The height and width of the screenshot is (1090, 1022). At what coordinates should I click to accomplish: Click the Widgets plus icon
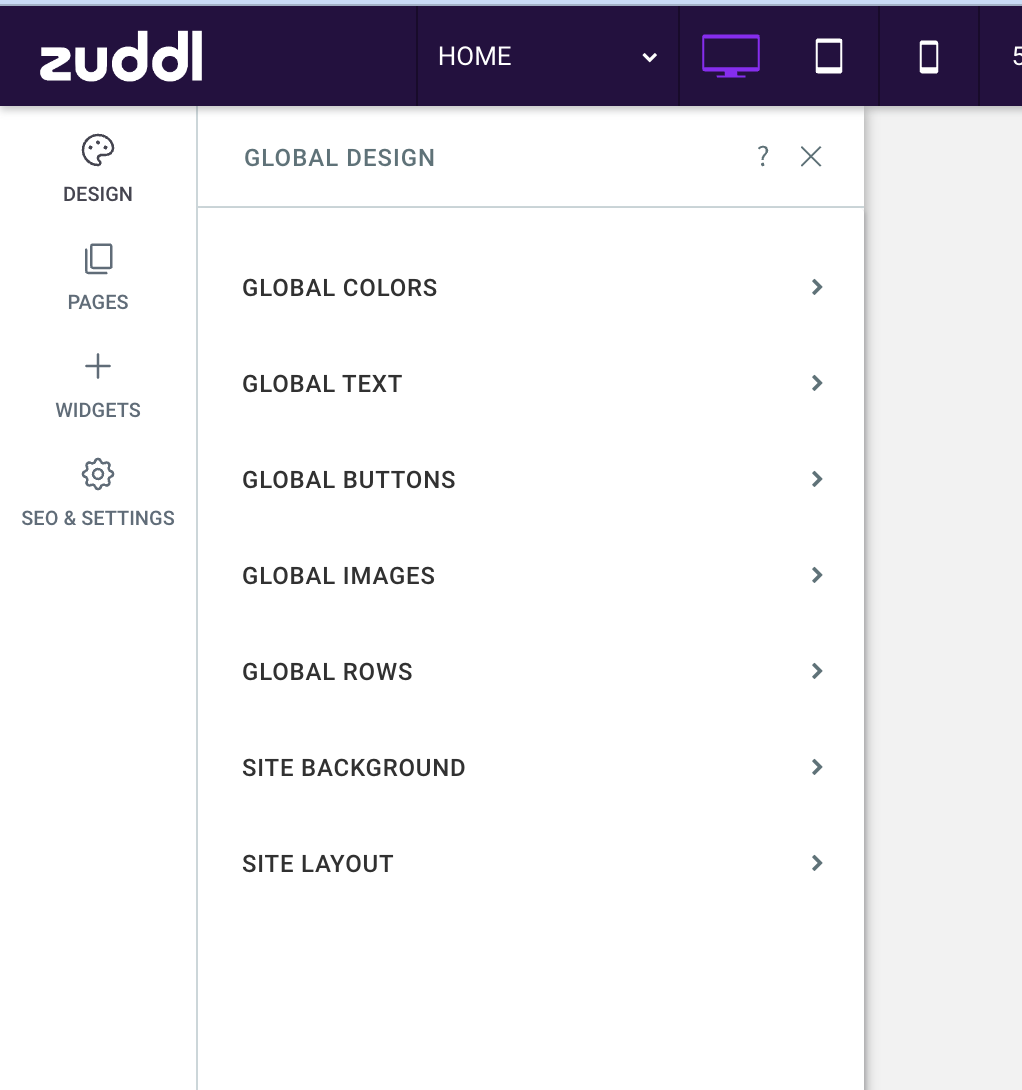coord(97,366)
